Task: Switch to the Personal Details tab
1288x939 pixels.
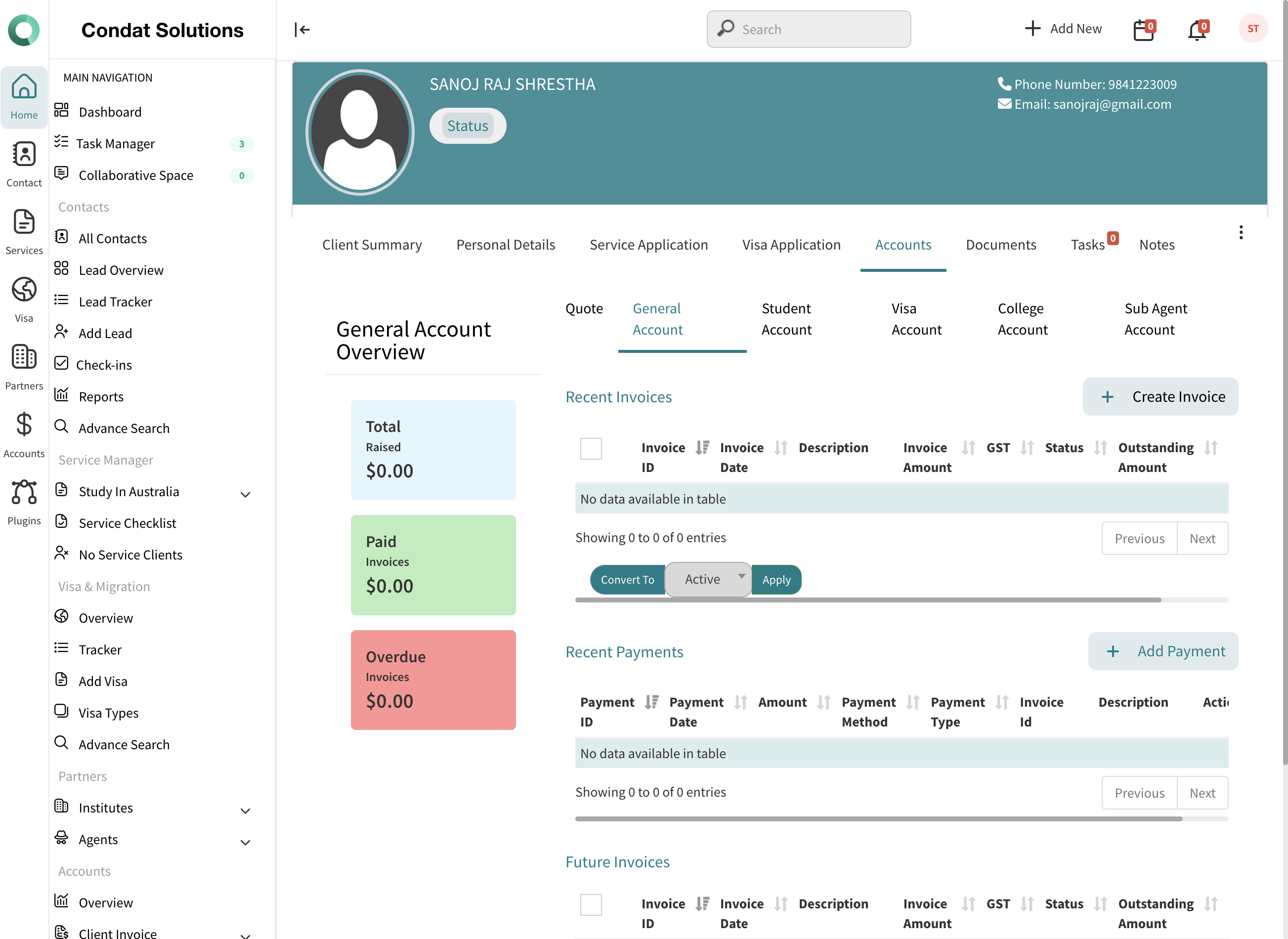Action: (505, 245)
